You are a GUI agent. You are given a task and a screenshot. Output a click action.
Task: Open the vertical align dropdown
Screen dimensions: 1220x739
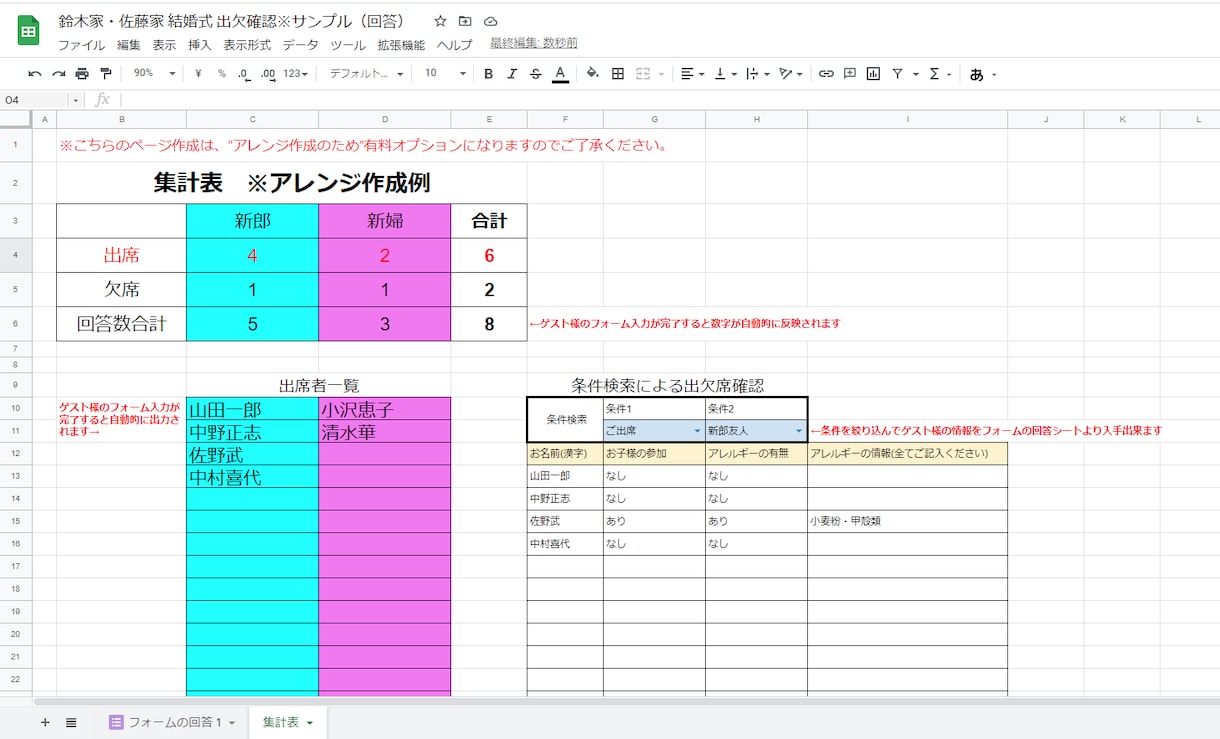[x=724, y=74]
